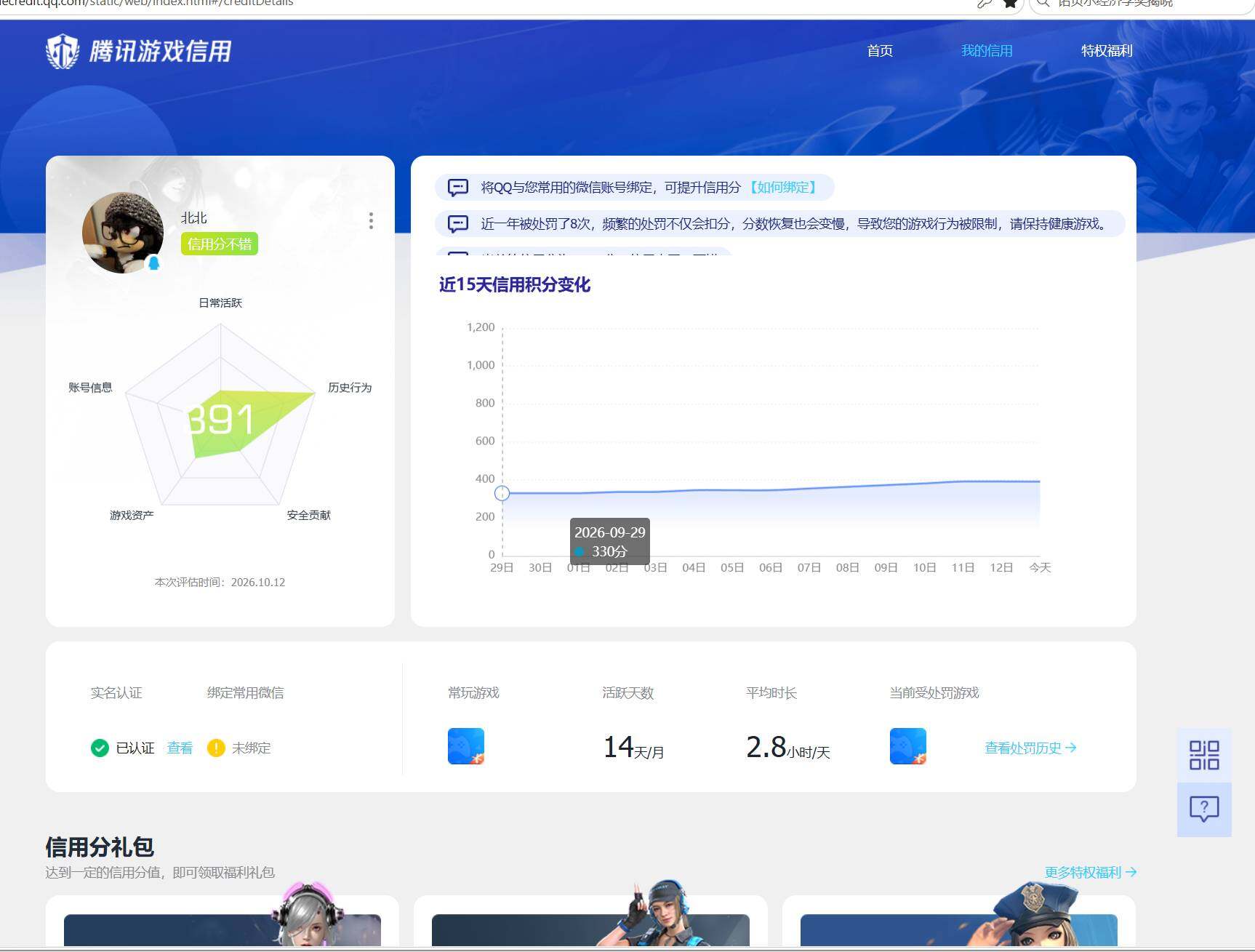
Task: Click the browser bookmark star icon
Action: (x=1010, y=4)
